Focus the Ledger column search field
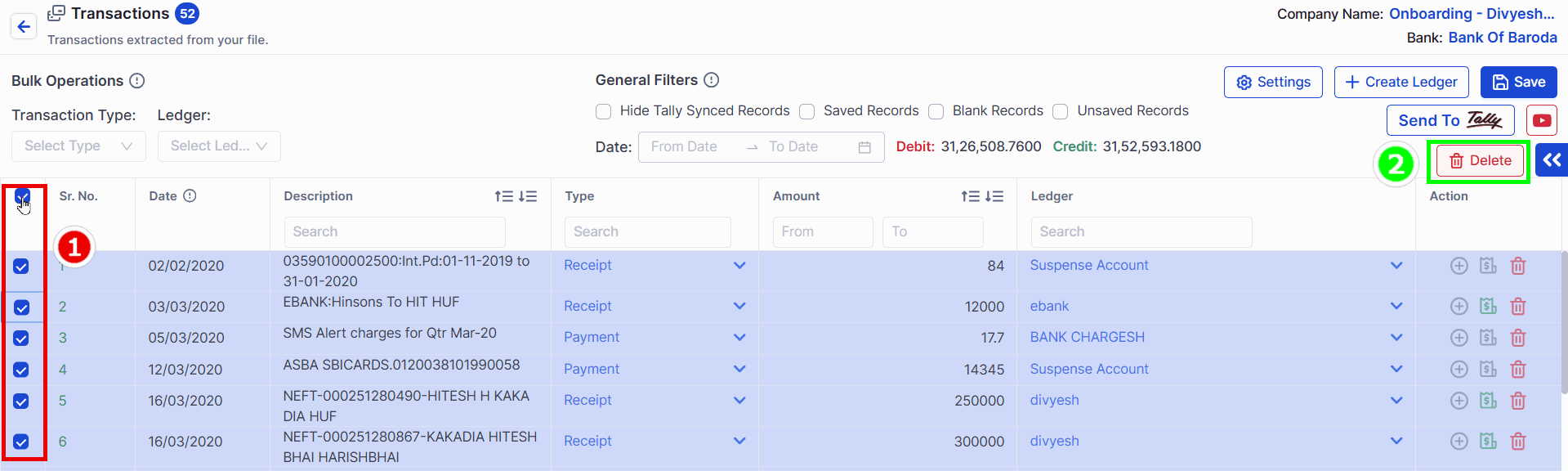This screenshot has height=471, width=1568. [1141, 232]
